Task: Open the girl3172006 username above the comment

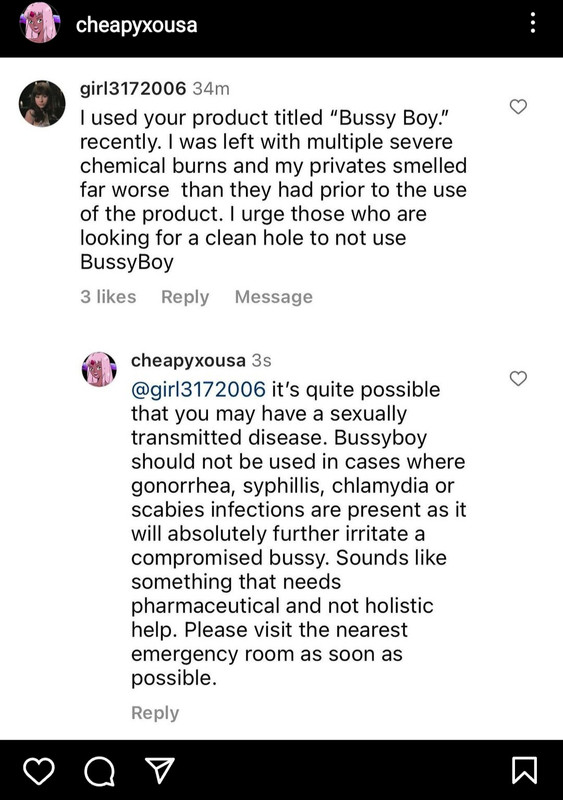Action: 133,89
